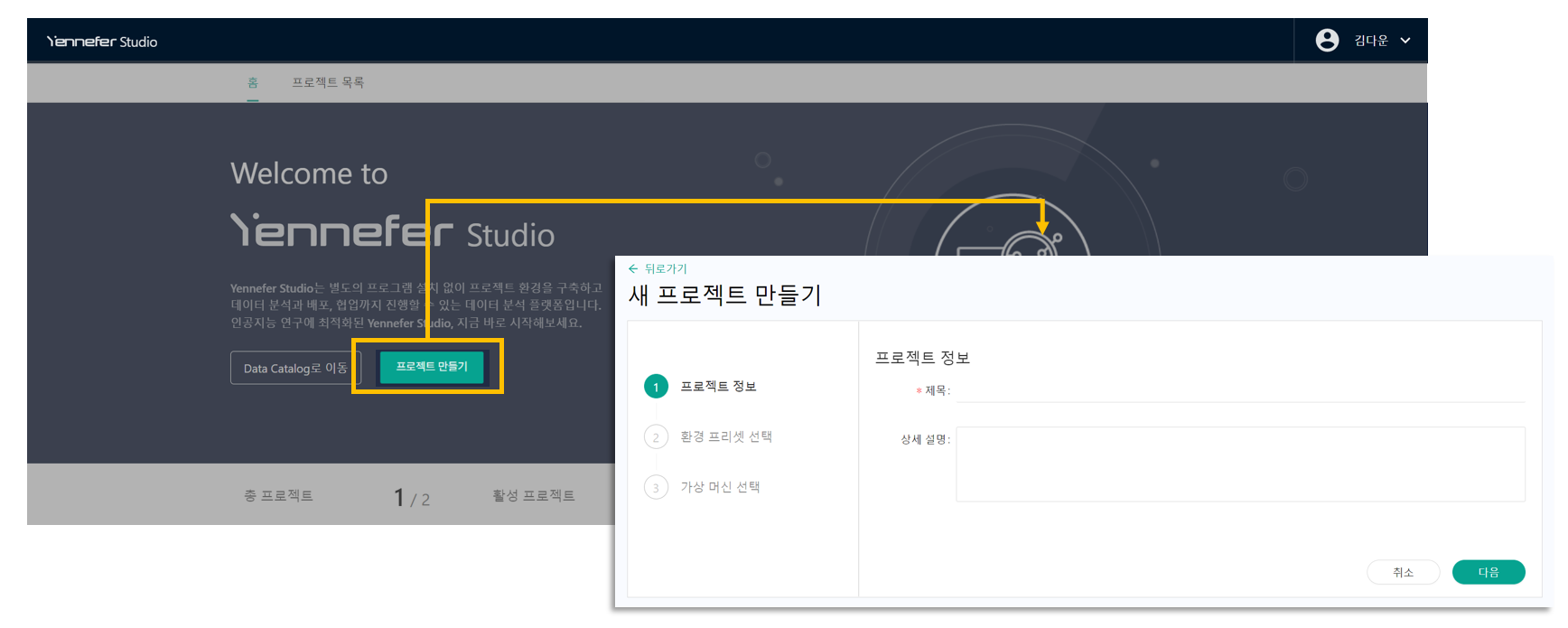Follow the 뒤로가기 text link
Screen dimensions: 1568x628
point(666,269)
